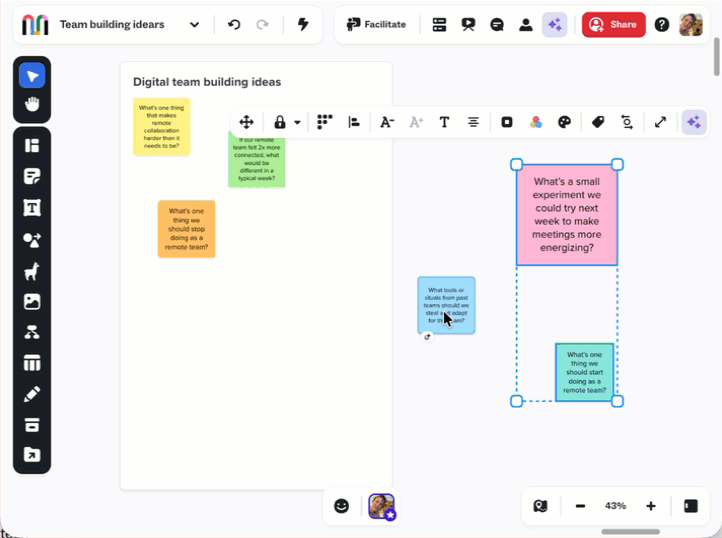
Task: Open the emoji reactions button
Action: [341, 506]
